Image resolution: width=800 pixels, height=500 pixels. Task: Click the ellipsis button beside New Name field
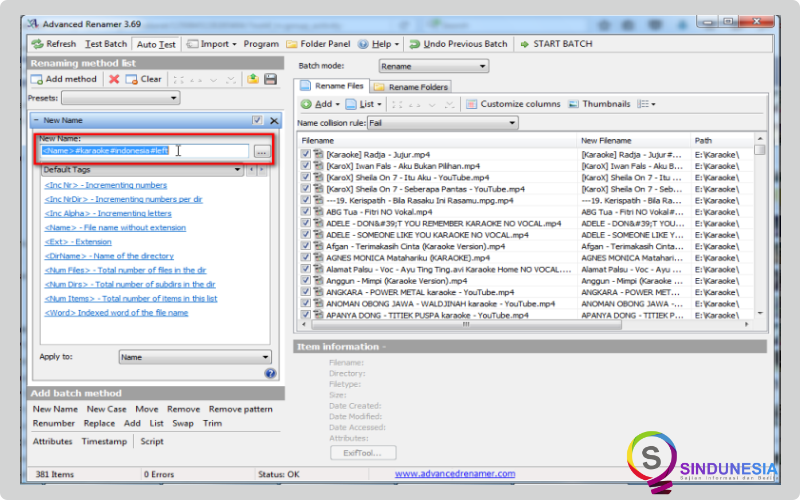tap(262, 152)
